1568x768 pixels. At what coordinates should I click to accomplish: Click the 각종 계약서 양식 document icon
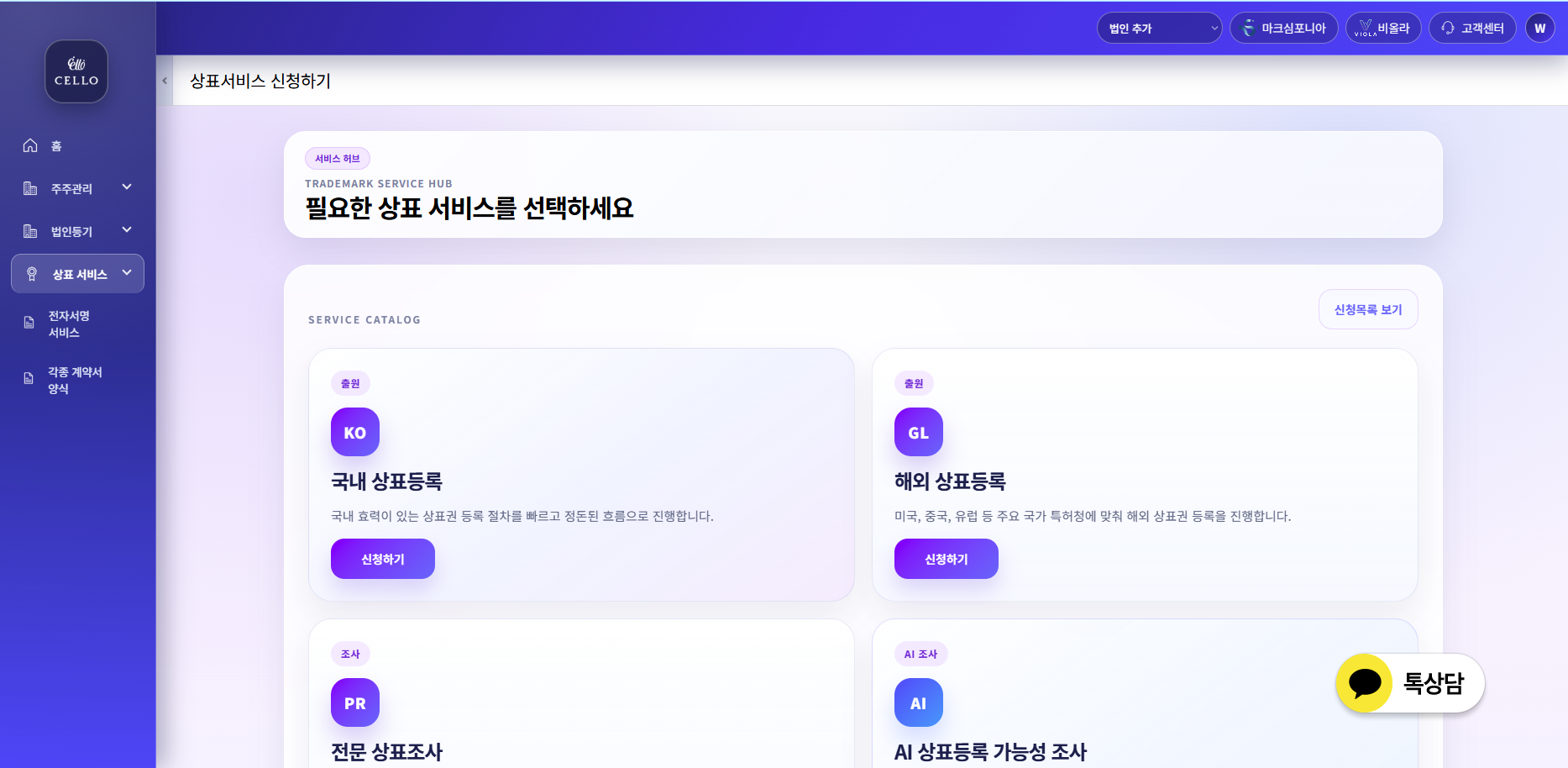point(29,379)
